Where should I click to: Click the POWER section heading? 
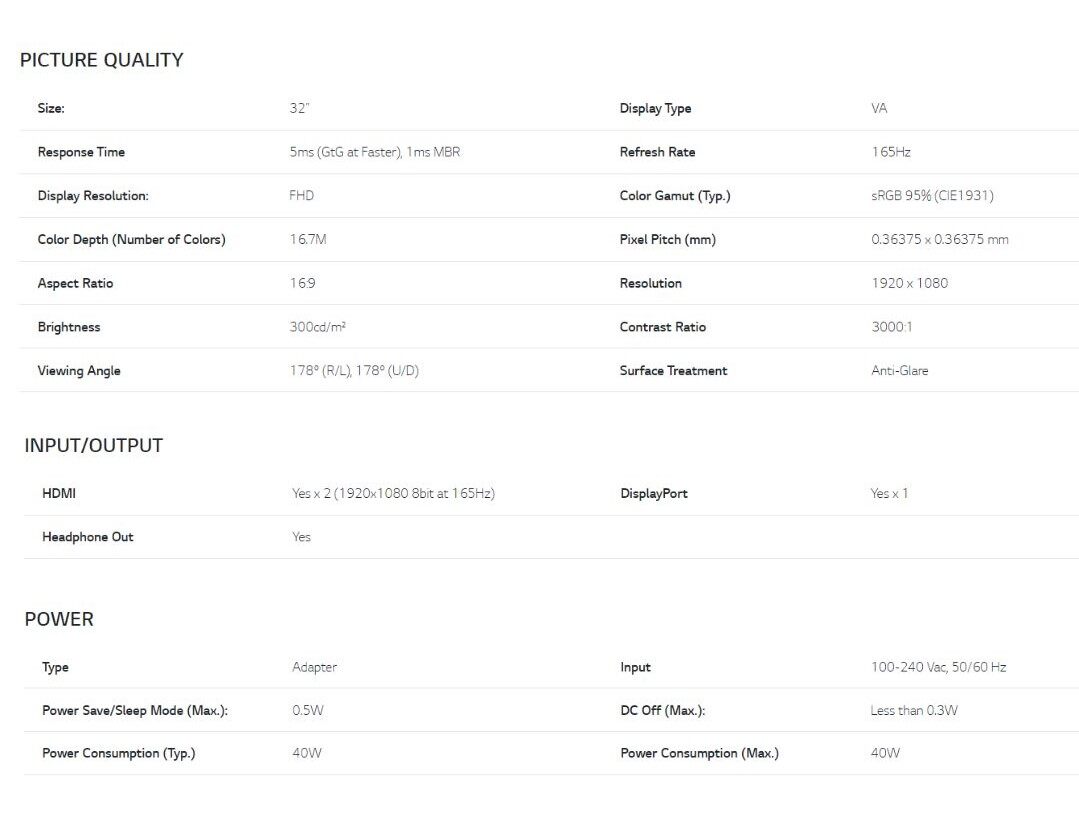(x=59, y=620)
